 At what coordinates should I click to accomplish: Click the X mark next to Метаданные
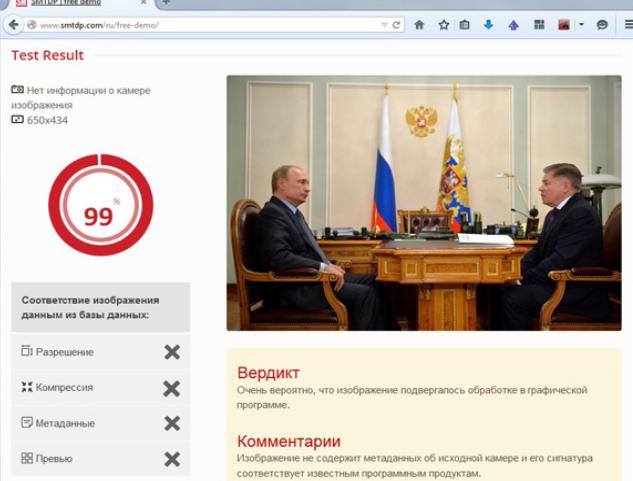(172, 423)
